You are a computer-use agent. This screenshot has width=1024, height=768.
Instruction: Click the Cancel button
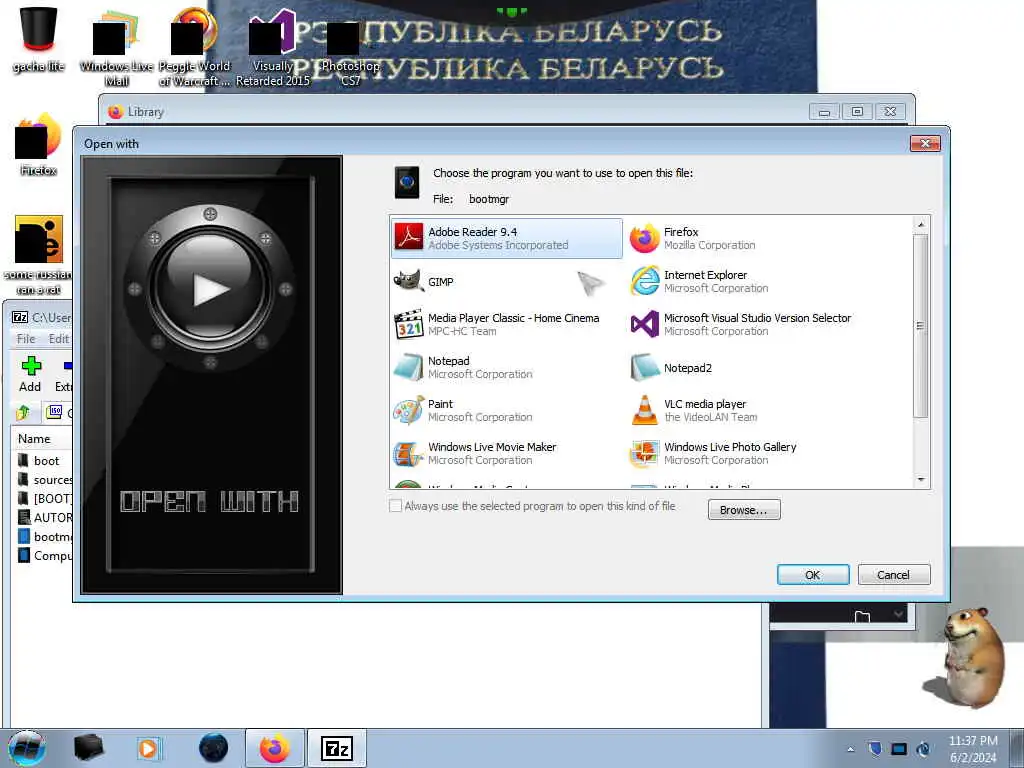coord(893,575)
